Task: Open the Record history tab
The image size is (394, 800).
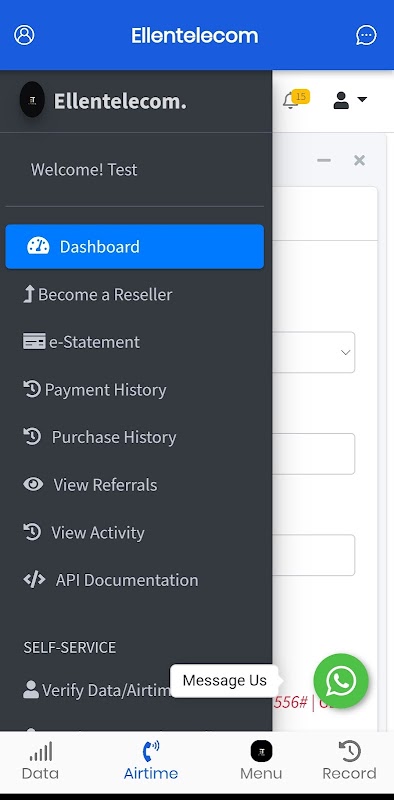Action: click(350, 761)
